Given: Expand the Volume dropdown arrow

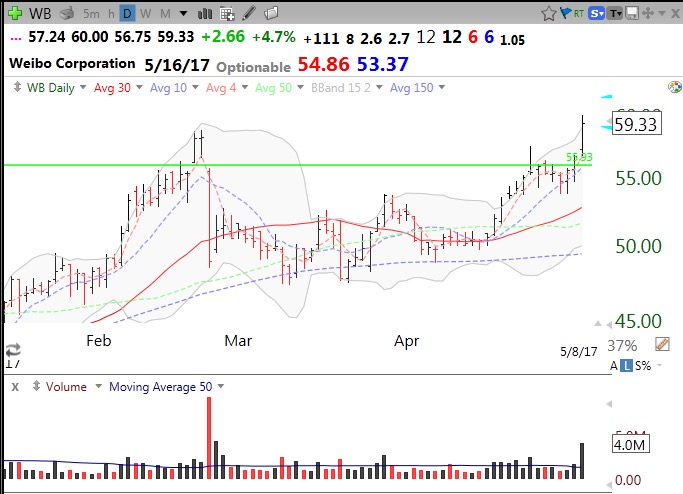Looking at the screenshot, I should 98,386.
